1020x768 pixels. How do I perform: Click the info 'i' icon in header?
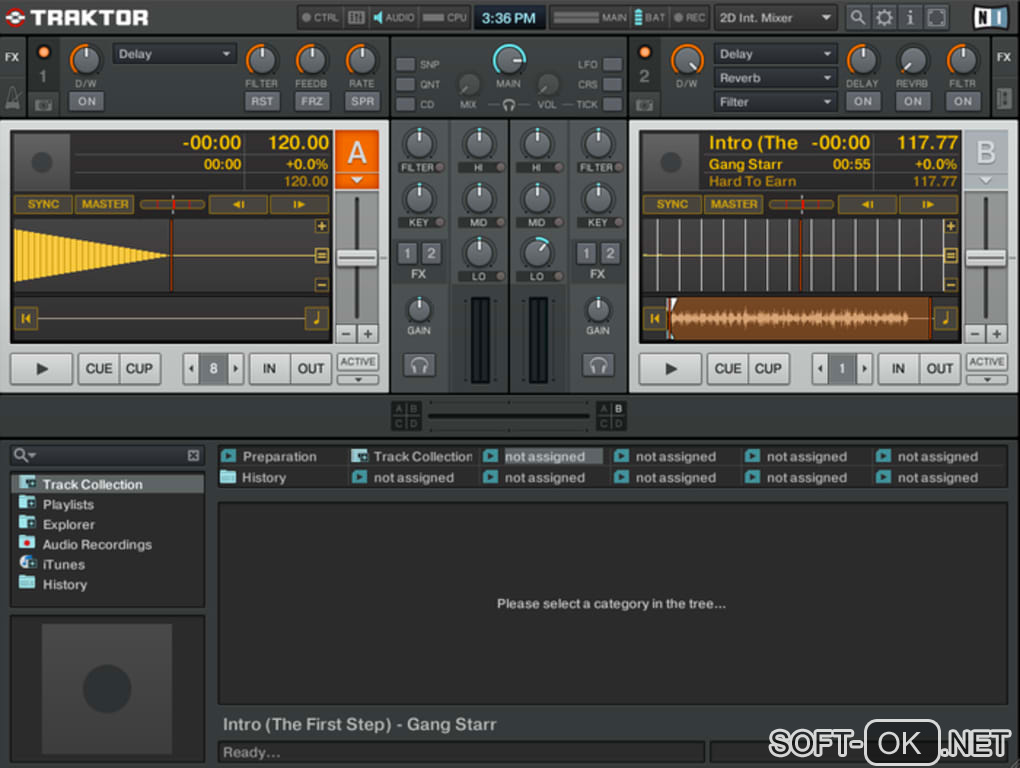tap(910, 18)
